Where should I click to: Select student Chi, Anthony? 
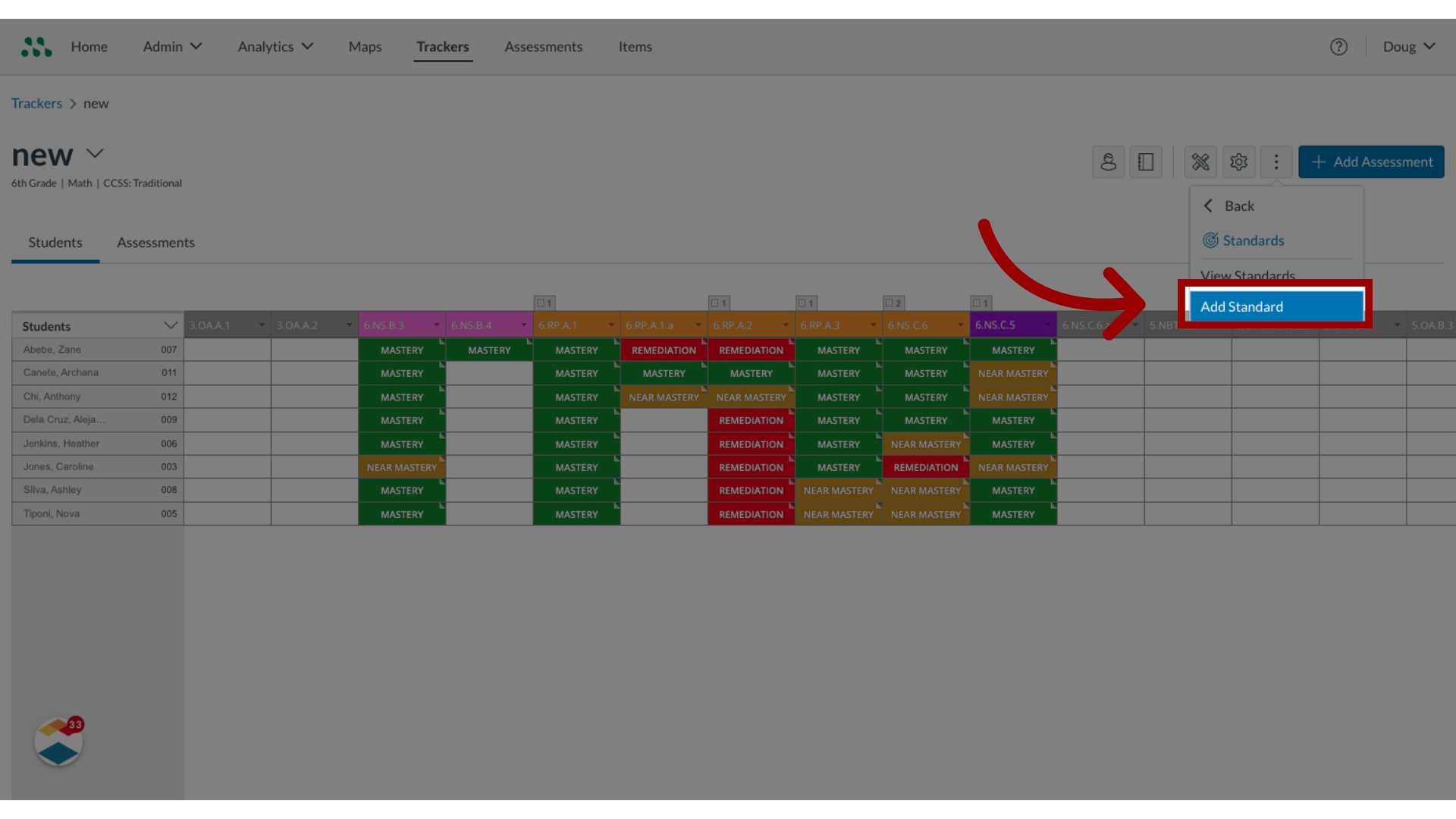point(52,397)
